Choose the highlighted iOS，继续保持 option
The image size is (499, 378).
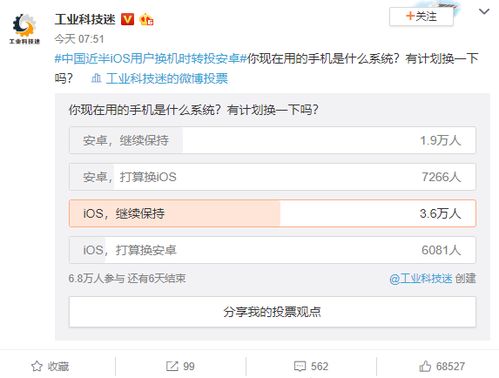click(x=272, y=213)
